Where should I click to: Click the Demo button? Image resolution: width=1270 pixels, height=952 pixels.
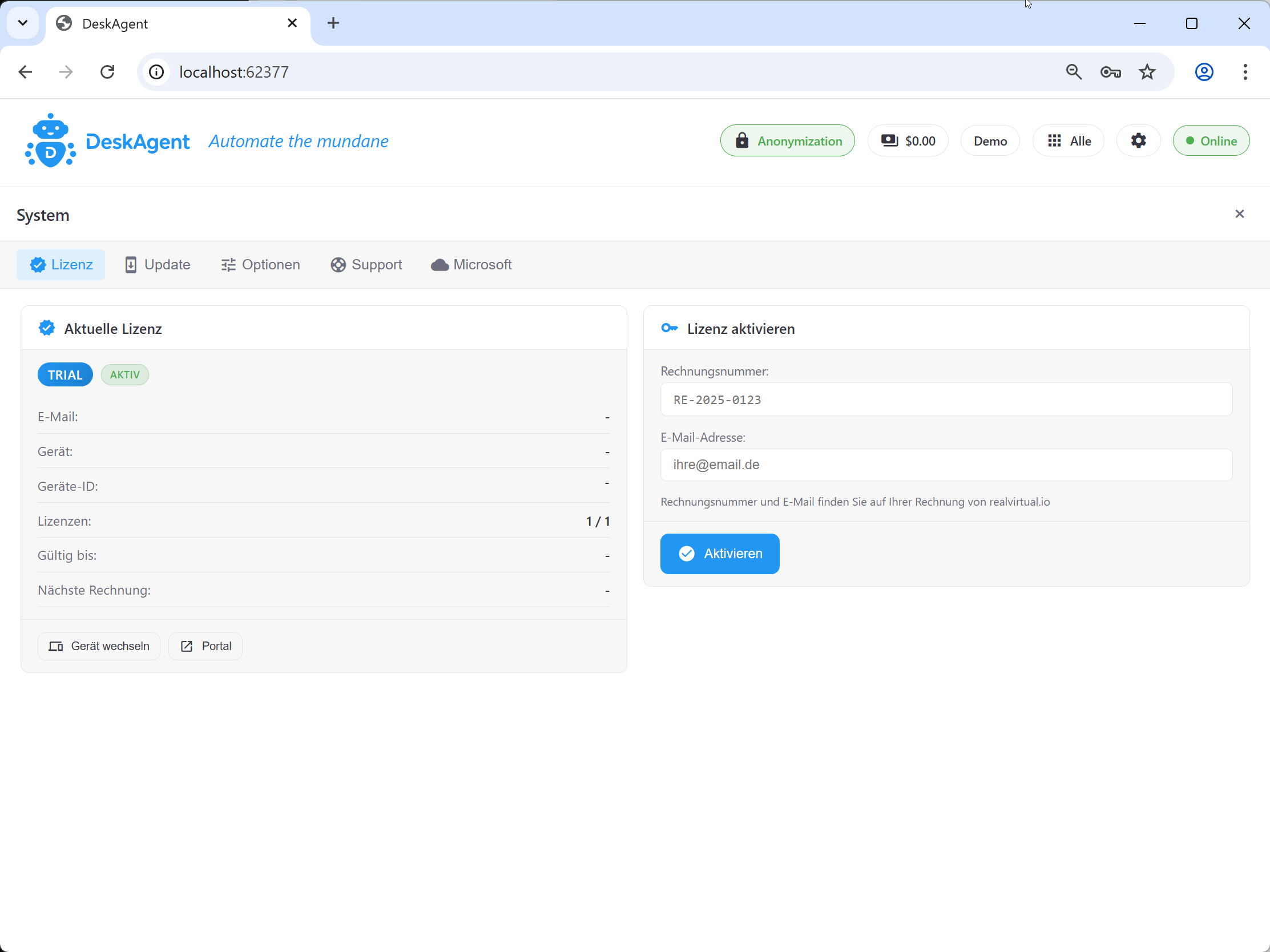click(990, 140)
